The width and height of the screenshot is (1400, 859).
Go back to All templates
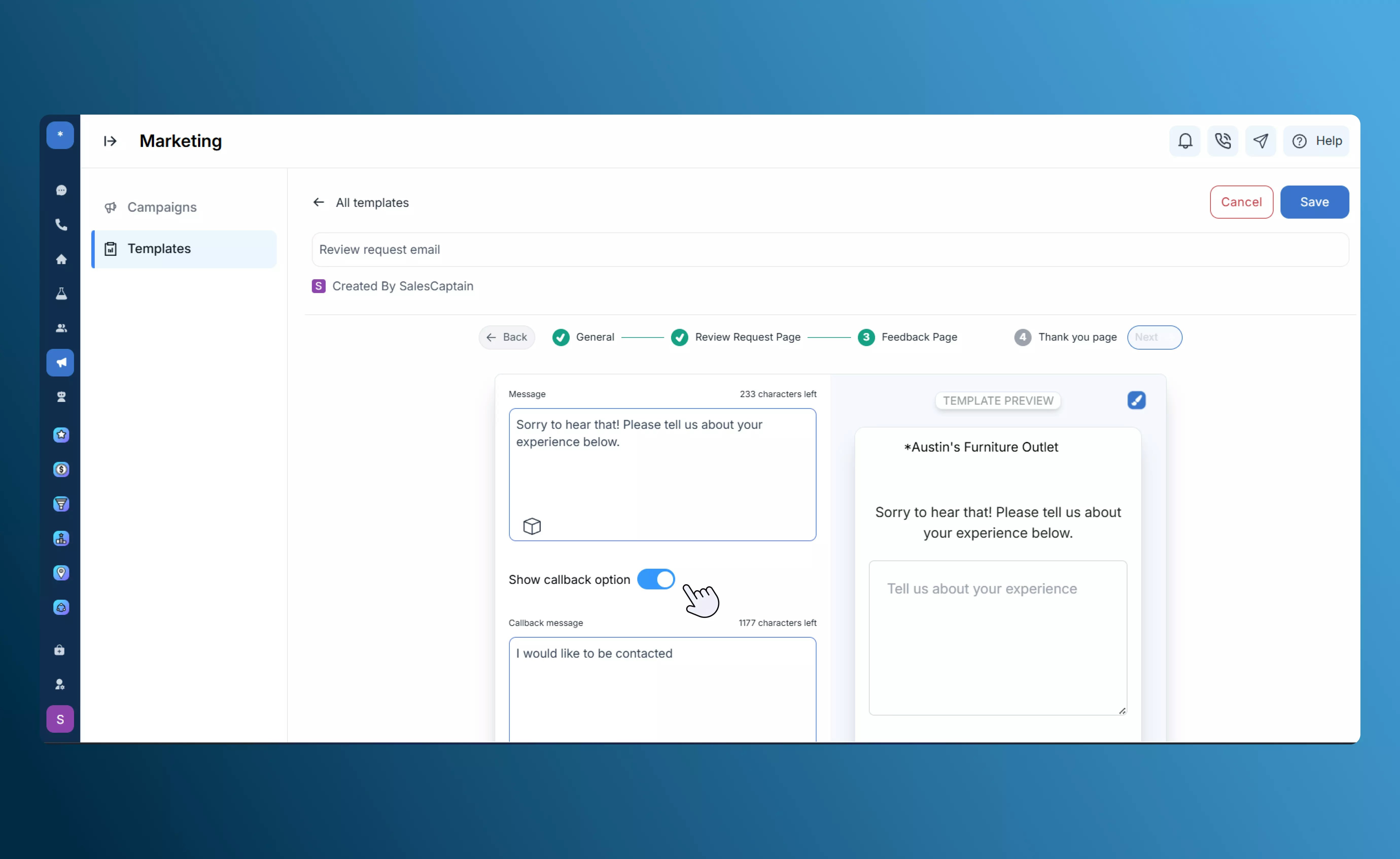click(361, 203)
